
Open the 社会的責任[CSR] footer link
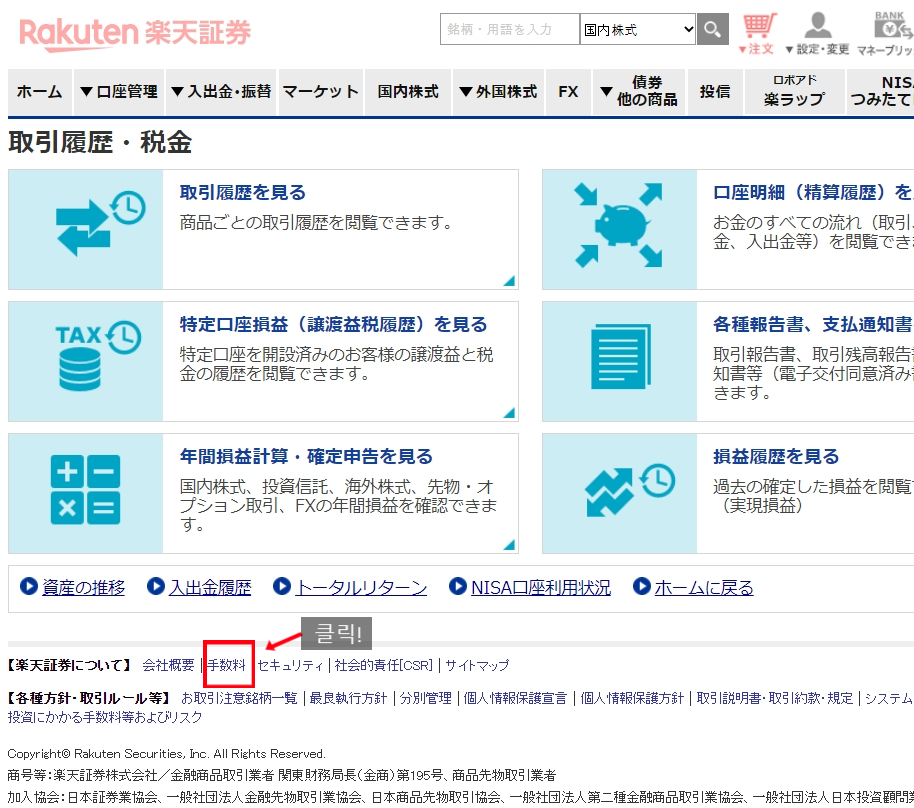click(x=384, y=665)
